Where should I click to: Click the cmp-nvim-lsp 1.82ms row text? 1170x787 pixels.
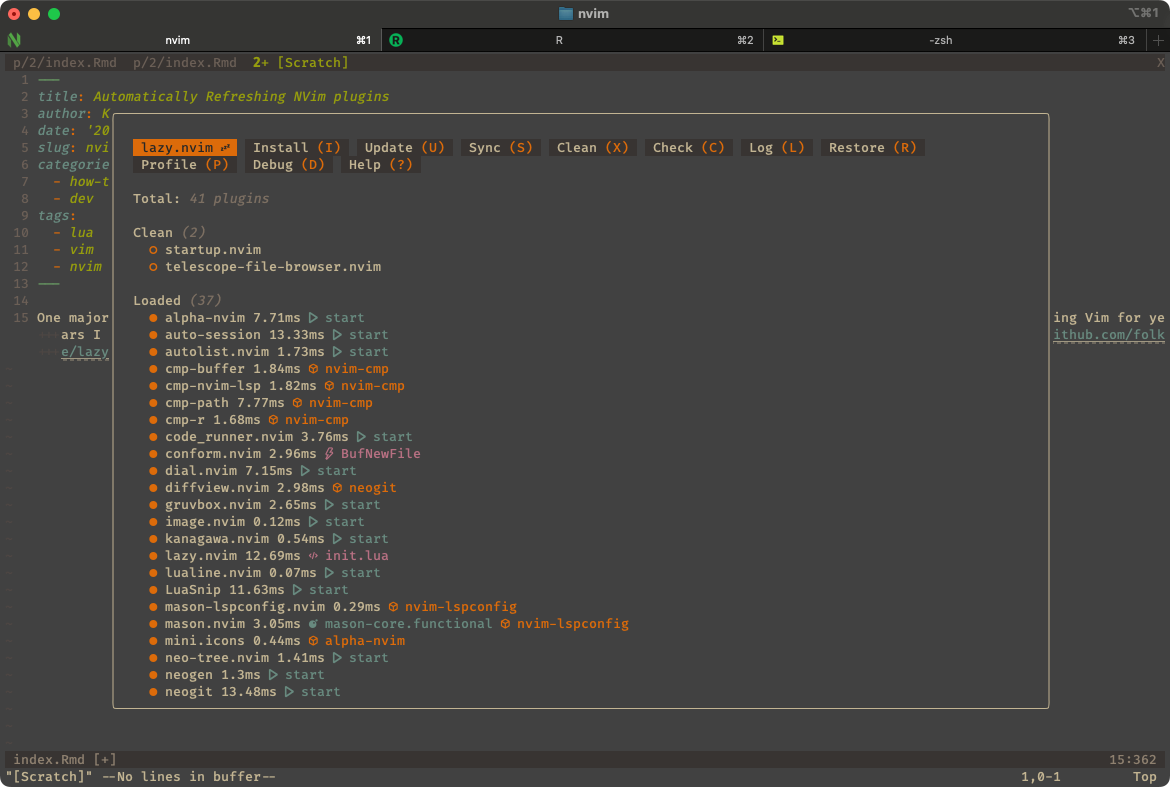coord(240,386)
